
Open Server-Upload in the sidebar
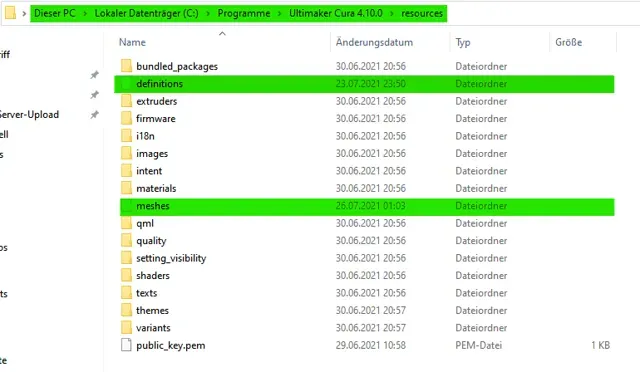pos(29,114)
